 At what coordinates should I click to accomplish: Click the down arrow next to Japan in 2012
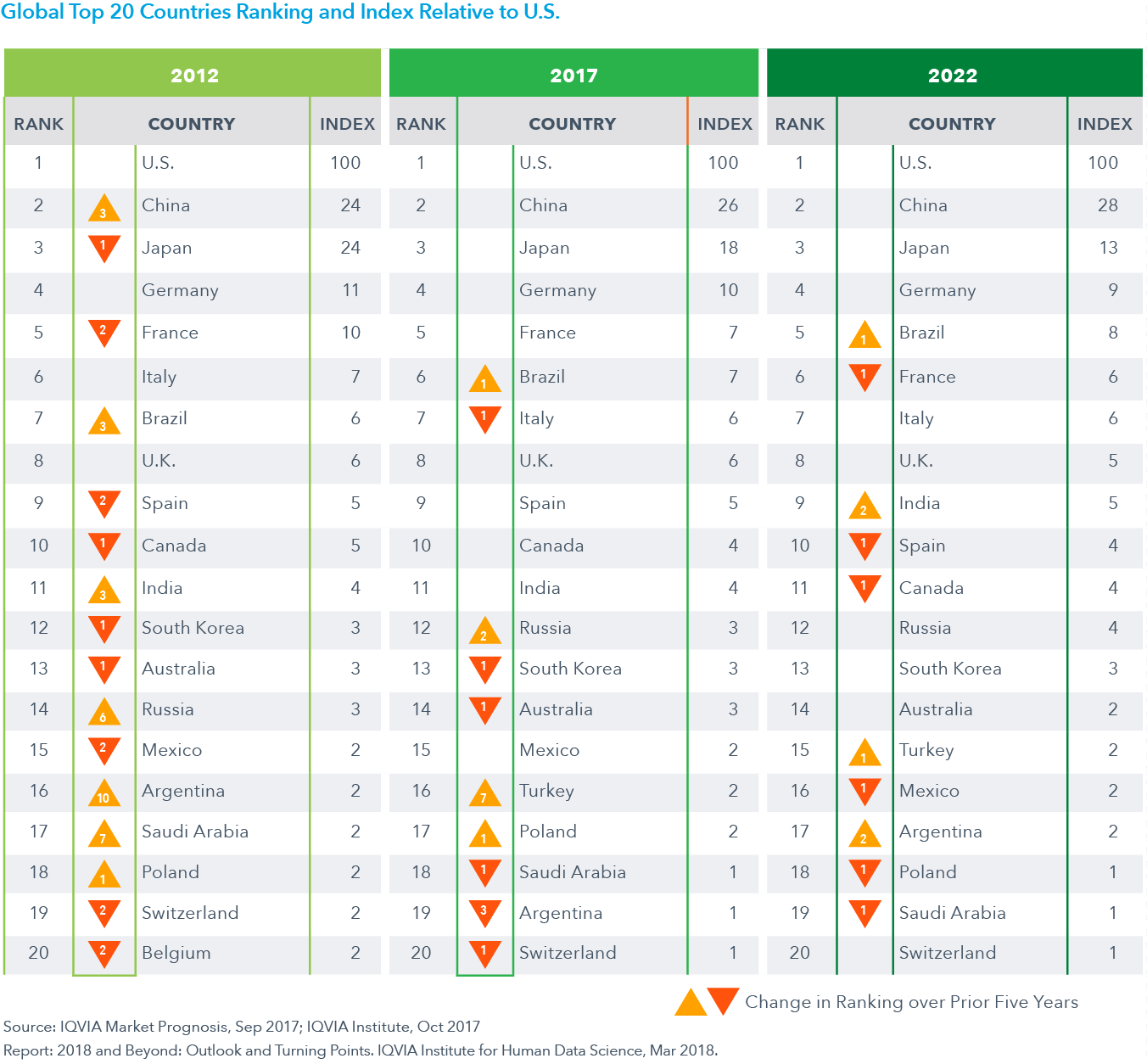tap(104, 248)
